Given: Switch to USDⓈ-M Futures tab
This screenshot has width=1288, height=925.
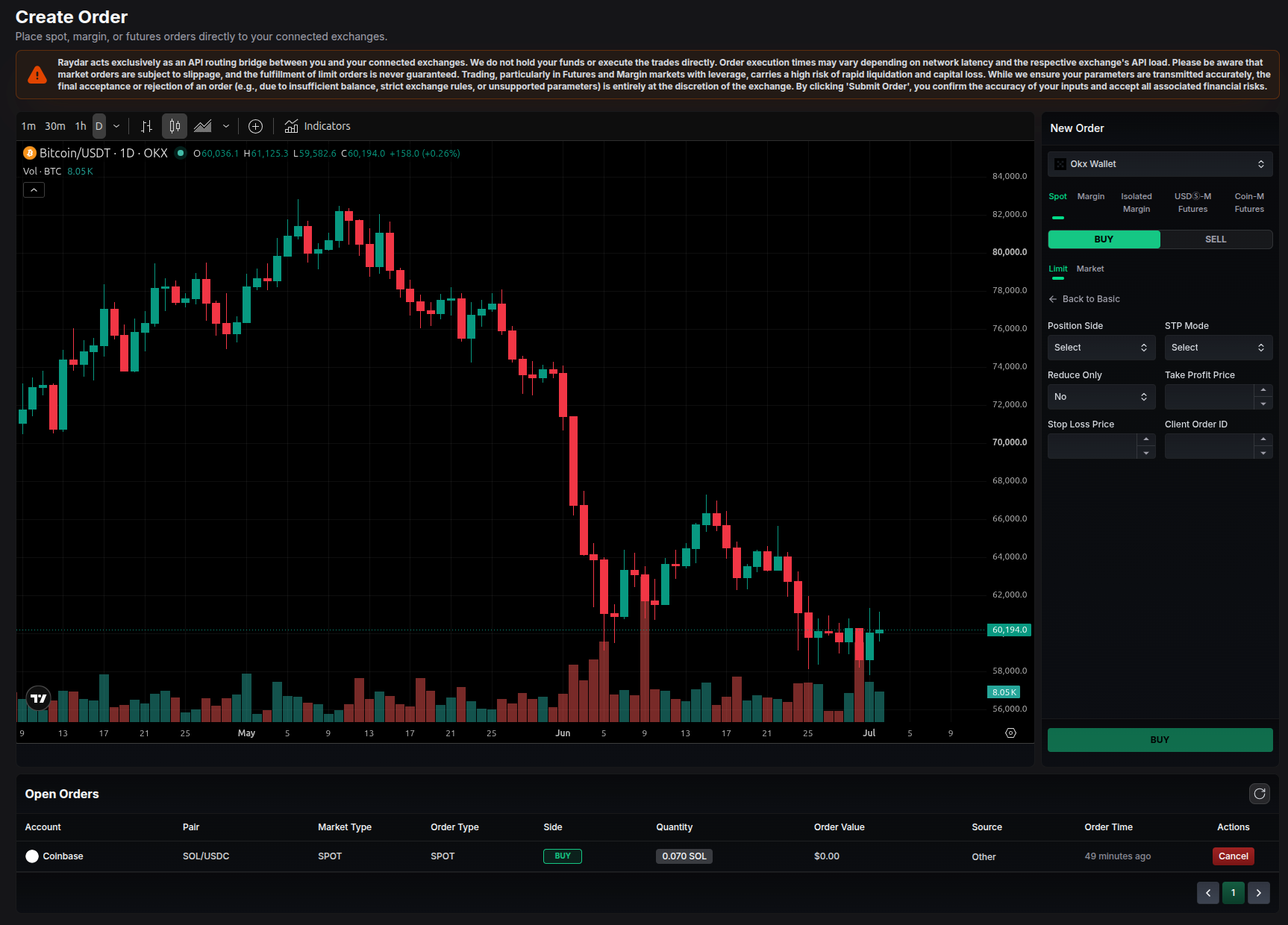Looking at the screenshot, I should tap(1192, 203).
